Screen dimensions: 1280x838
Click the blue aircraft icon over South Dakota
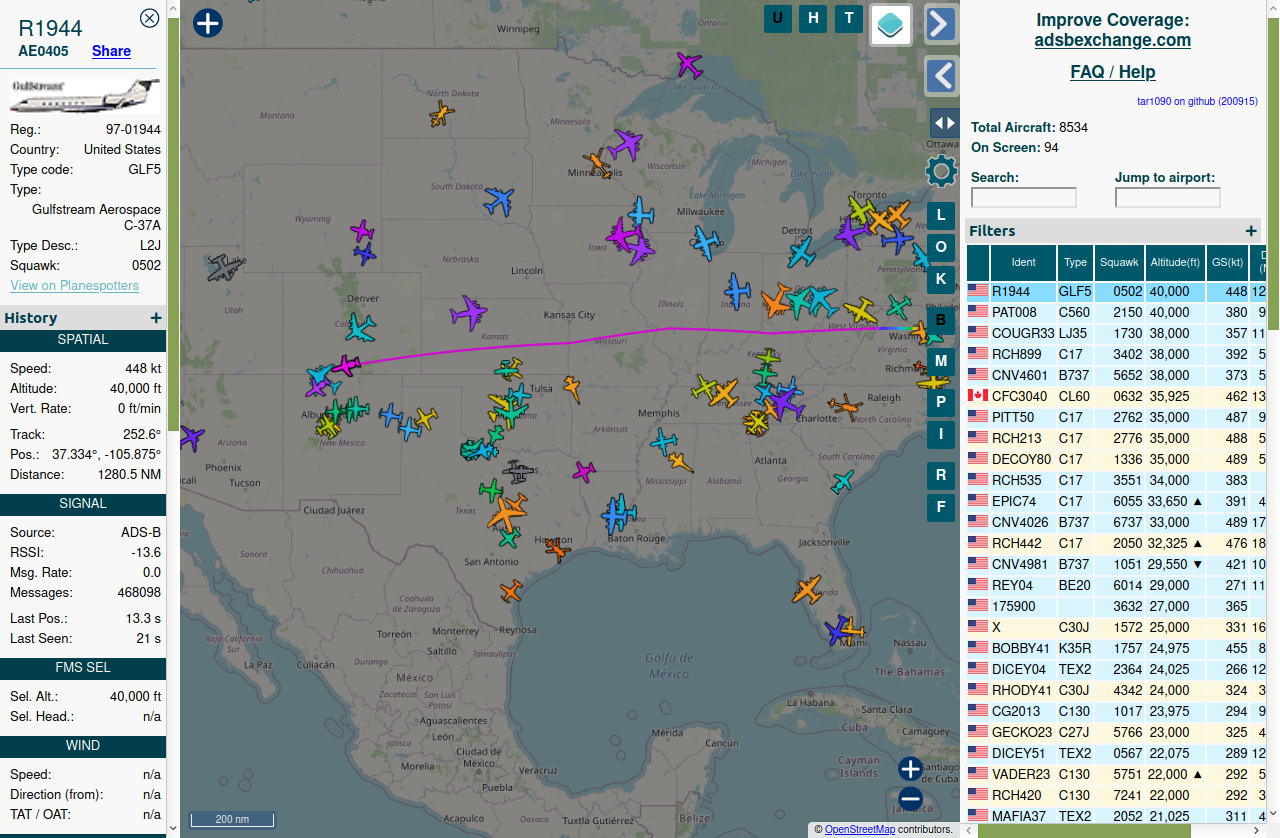pyautogui.click(x=499, y=202)
